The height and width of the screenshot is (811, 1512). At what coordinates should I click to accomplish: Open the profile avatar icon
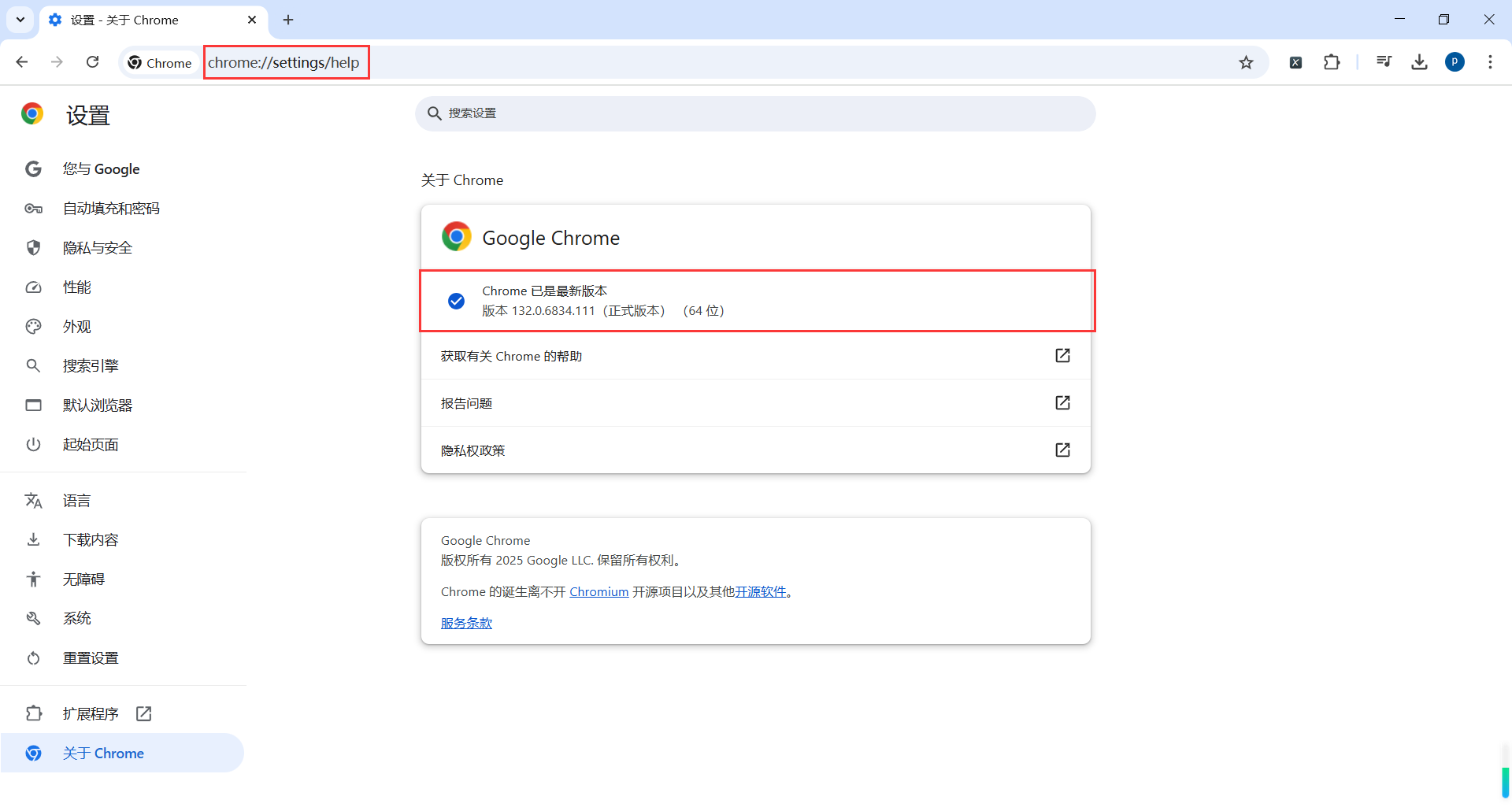[1455, 62]
